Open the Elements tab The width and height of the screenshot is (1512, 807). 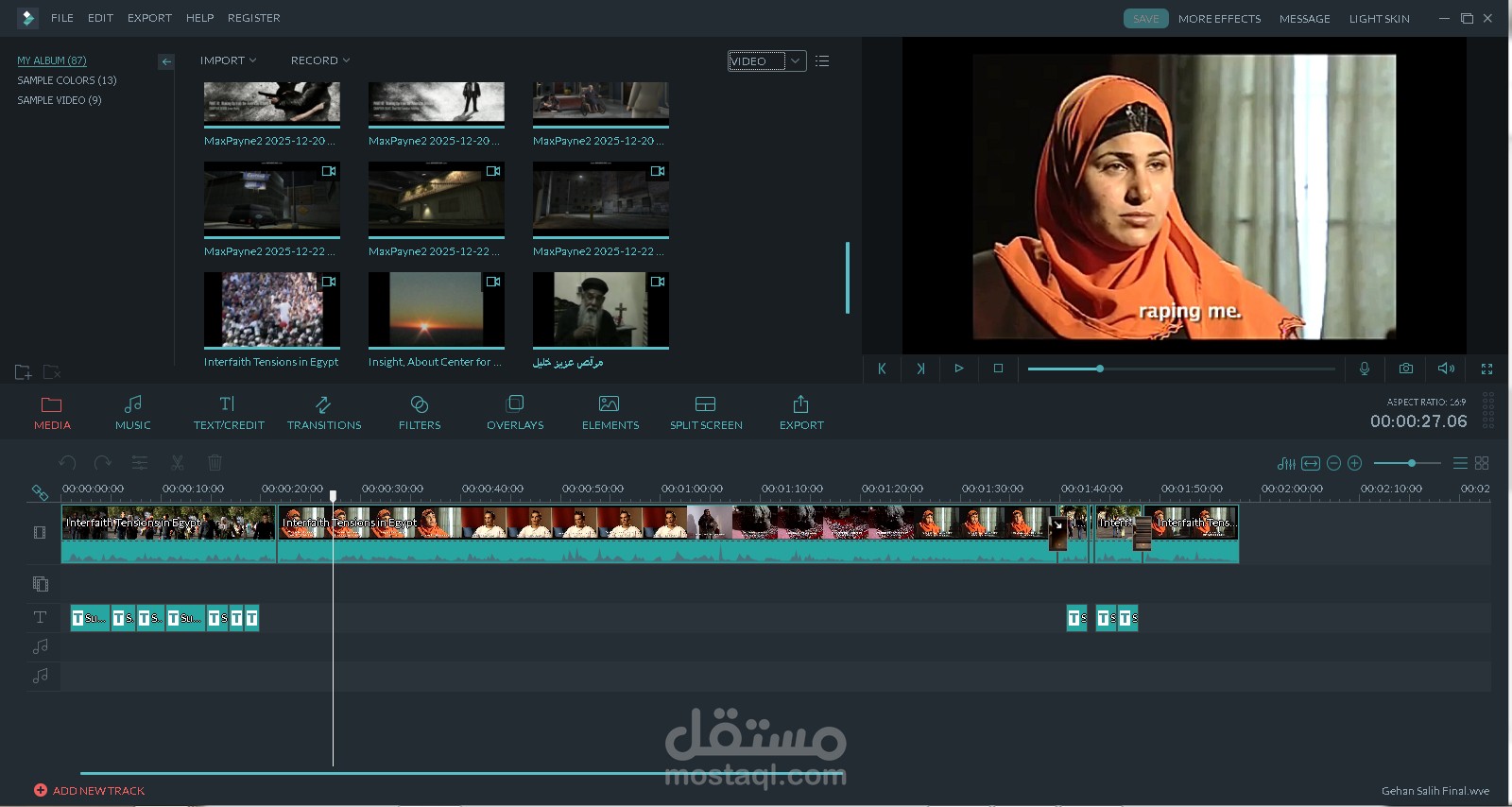click(x=610, y=413)
